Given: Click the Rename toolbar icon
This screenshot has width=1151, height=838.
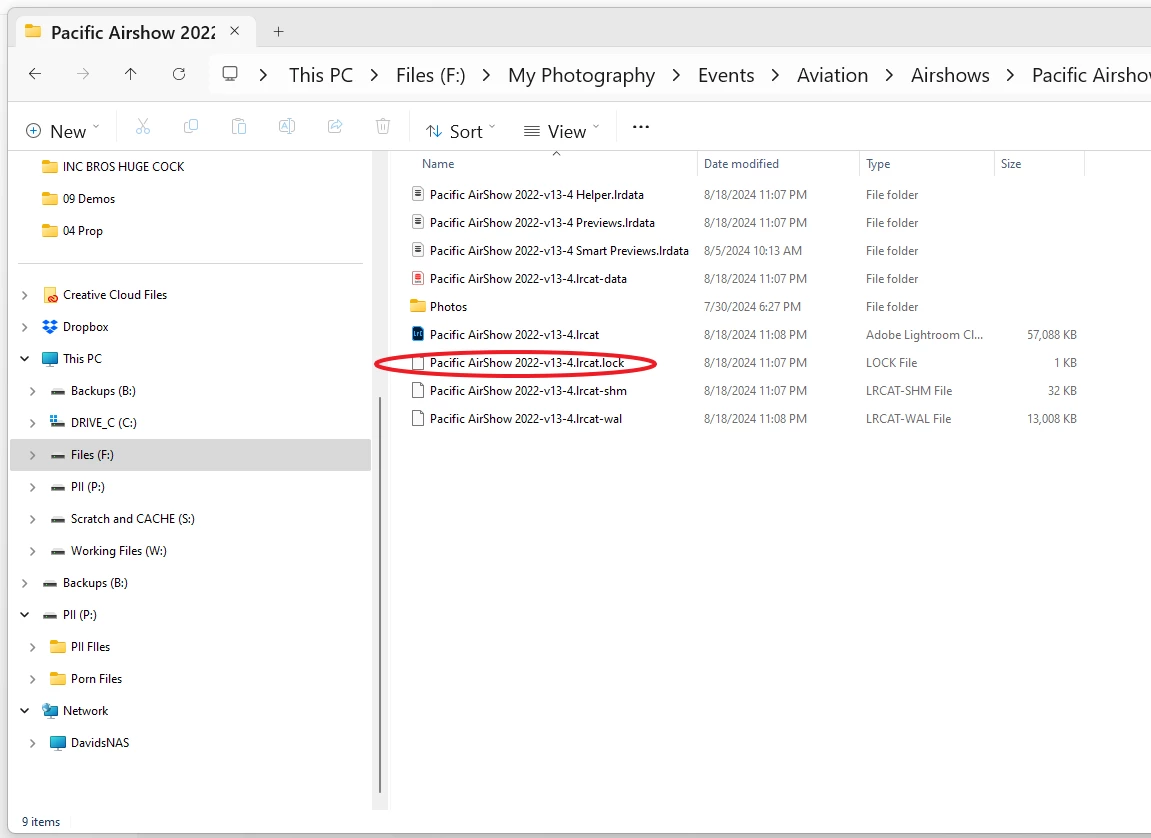Looking at the screenshot, I should click(x=287, y=126).
